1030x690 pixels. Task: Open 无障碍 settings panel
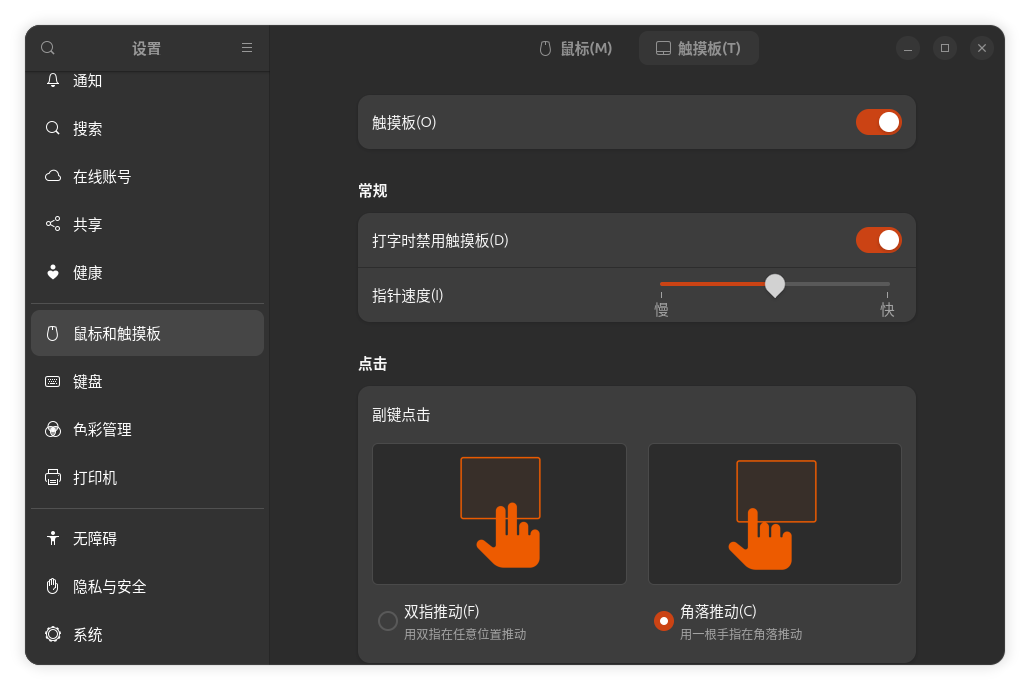(x=147, y=538)
